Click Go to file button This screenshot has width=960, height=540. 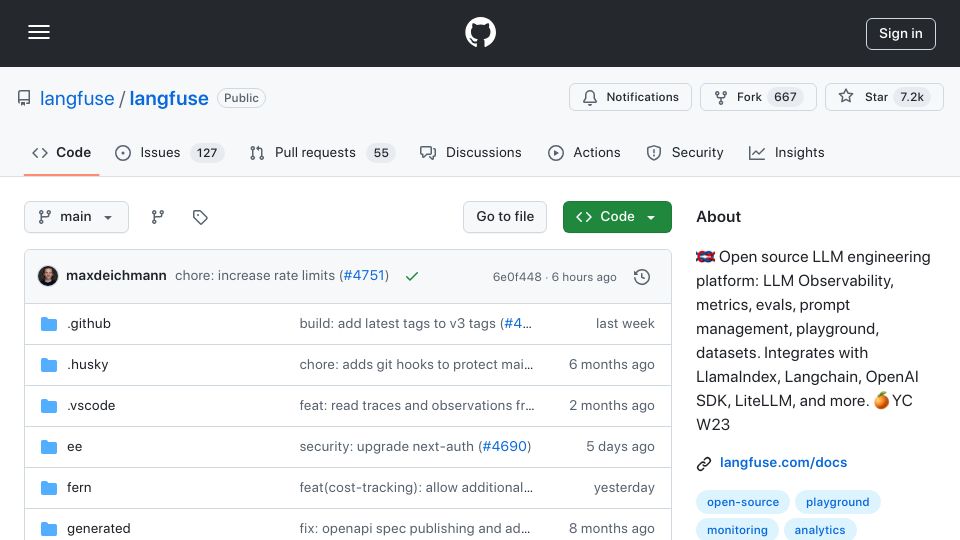point(504,217)
